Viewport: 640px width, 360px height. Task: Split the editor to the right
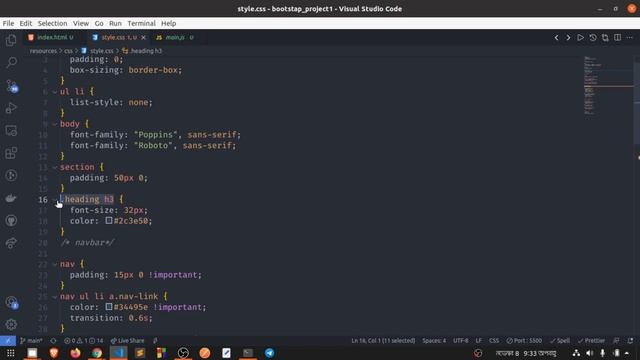tap(618, 38)
